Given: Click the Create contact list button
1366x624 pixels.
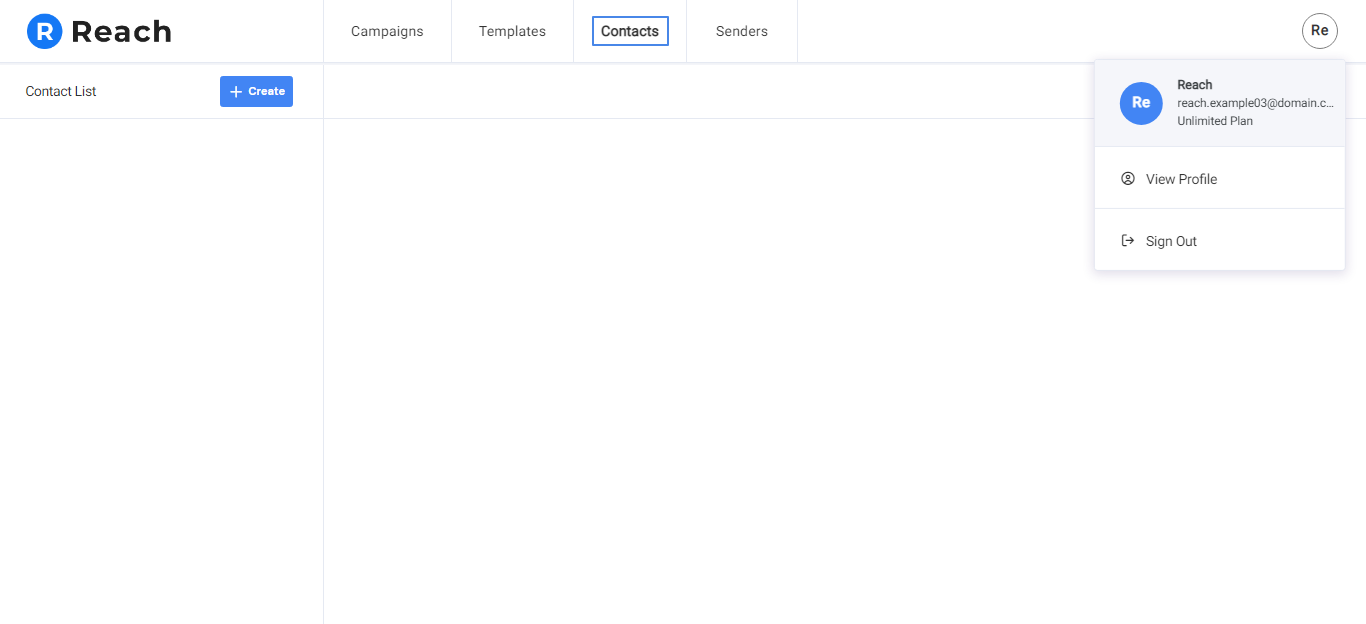Looking at the screenshot, I should coord(256,91).
